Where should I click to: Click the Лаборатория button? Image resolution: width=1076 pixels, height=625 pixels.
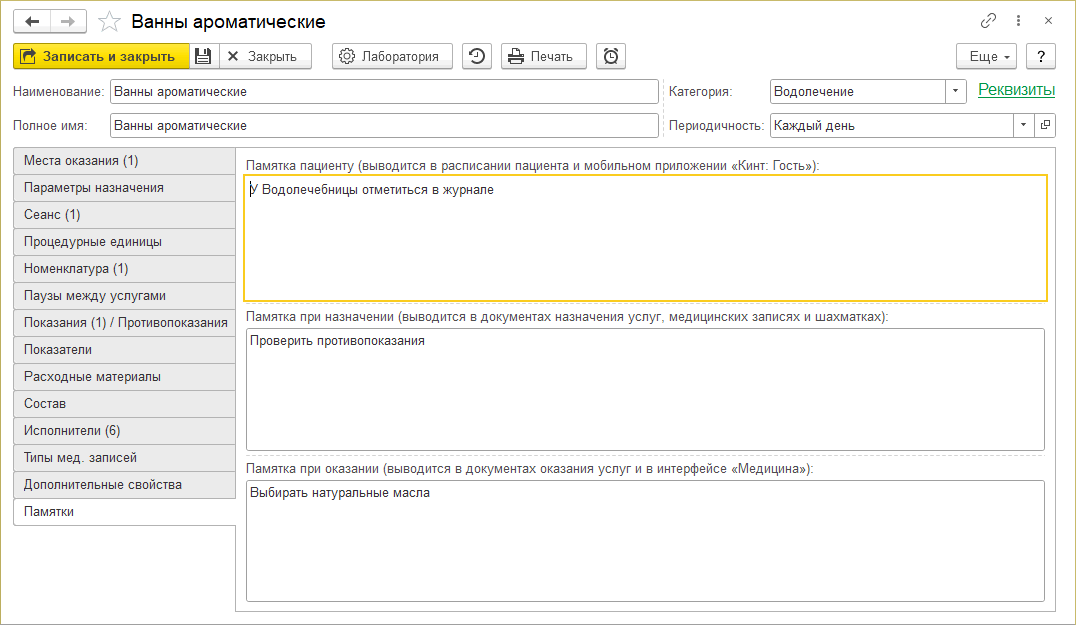pos(392,56)
